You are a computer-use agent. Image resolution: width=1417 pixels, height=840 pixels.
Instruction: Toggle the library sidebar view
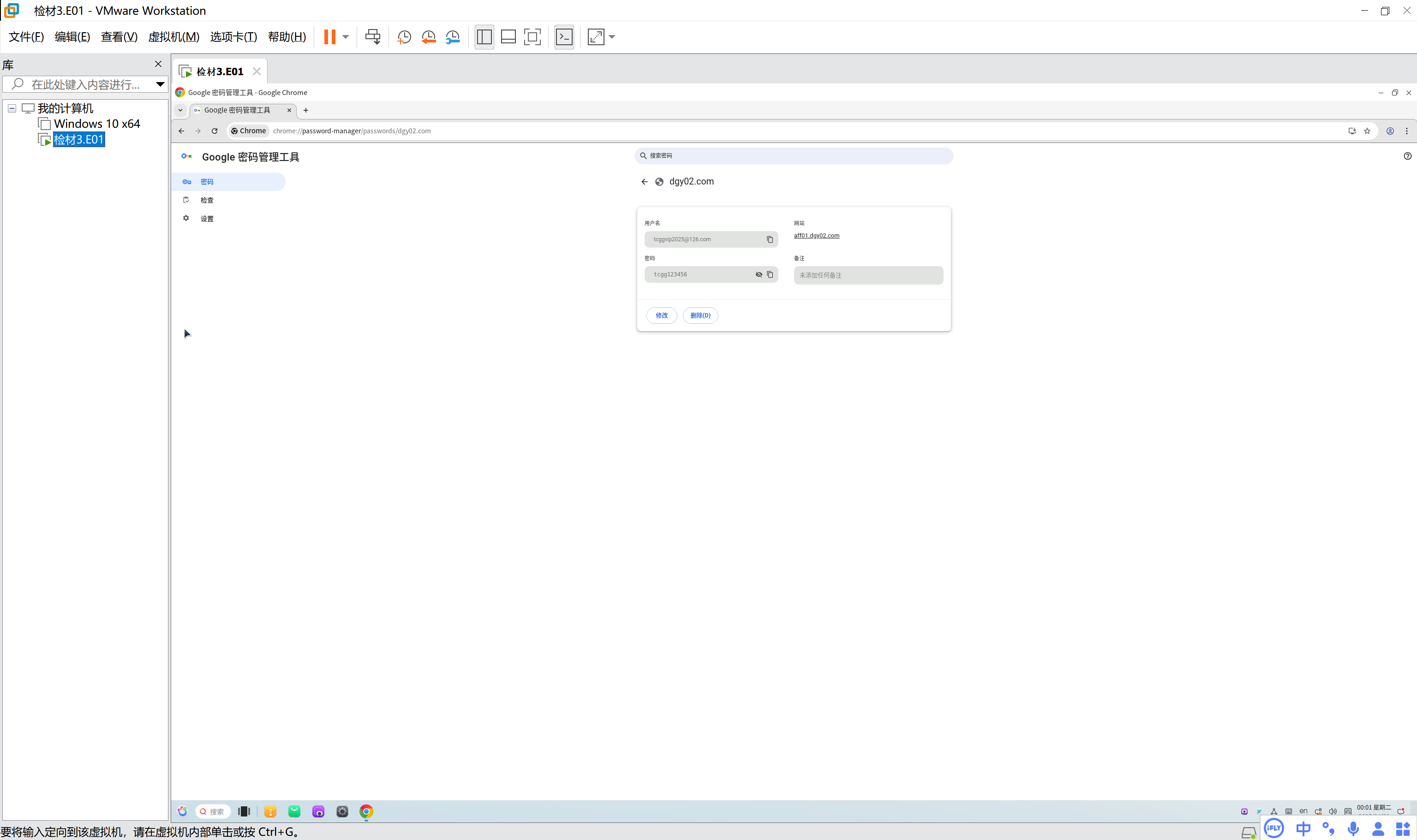[x=484, y=37]
